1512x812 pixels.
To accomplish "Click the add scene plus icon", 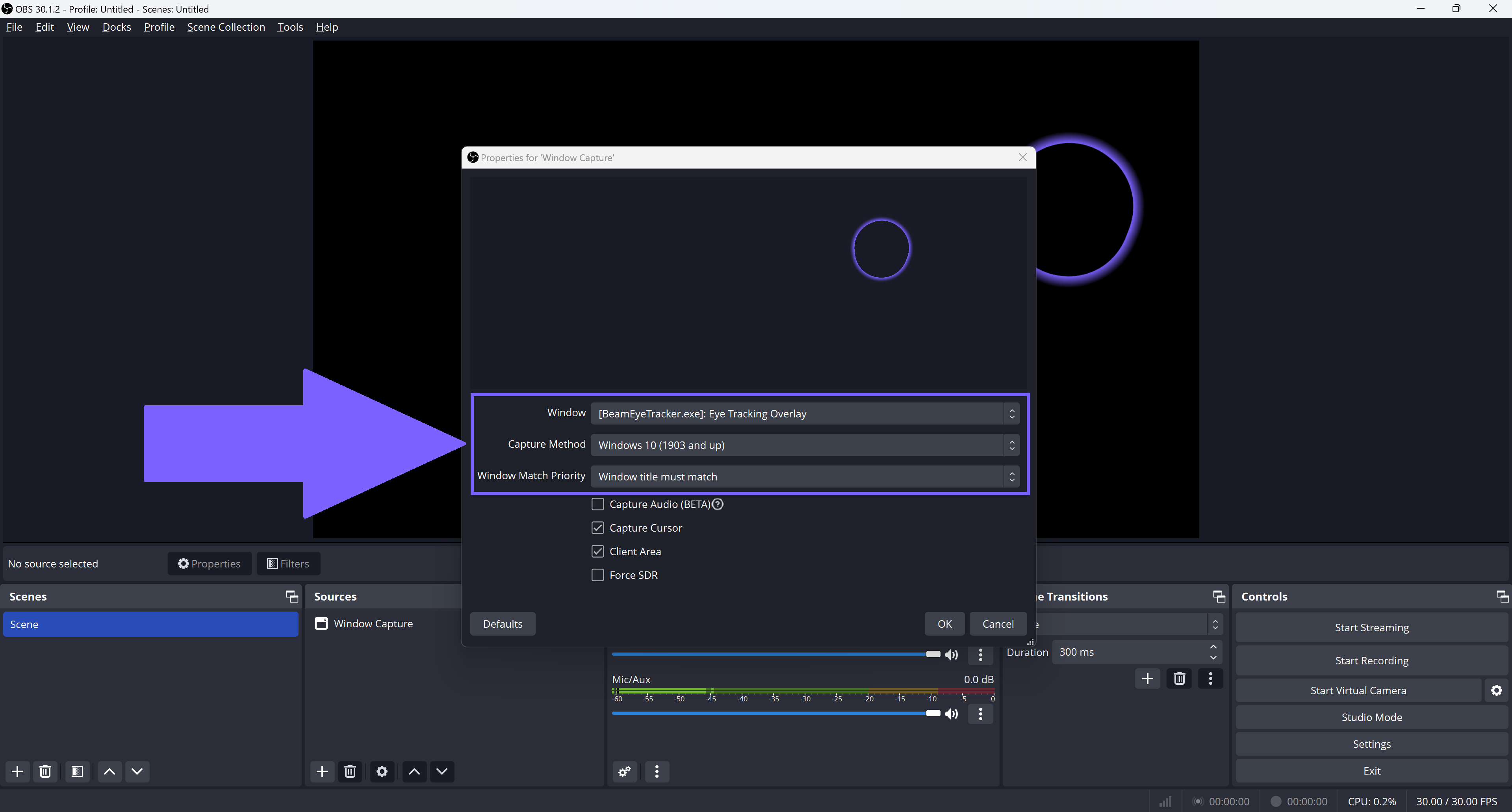I will point(18,771).
